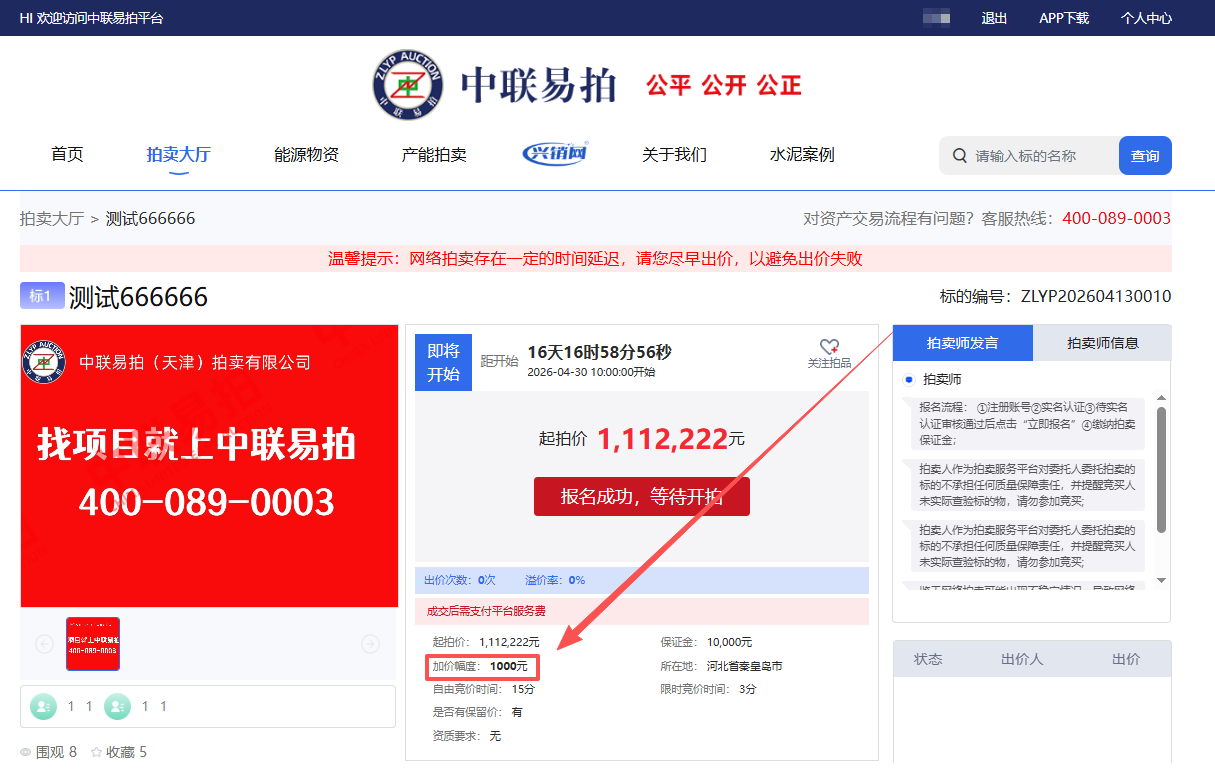The image size is (1215, 781).
Task: Click 限时竞价时间: 3分 detail
Action: [x=708, y=689]
